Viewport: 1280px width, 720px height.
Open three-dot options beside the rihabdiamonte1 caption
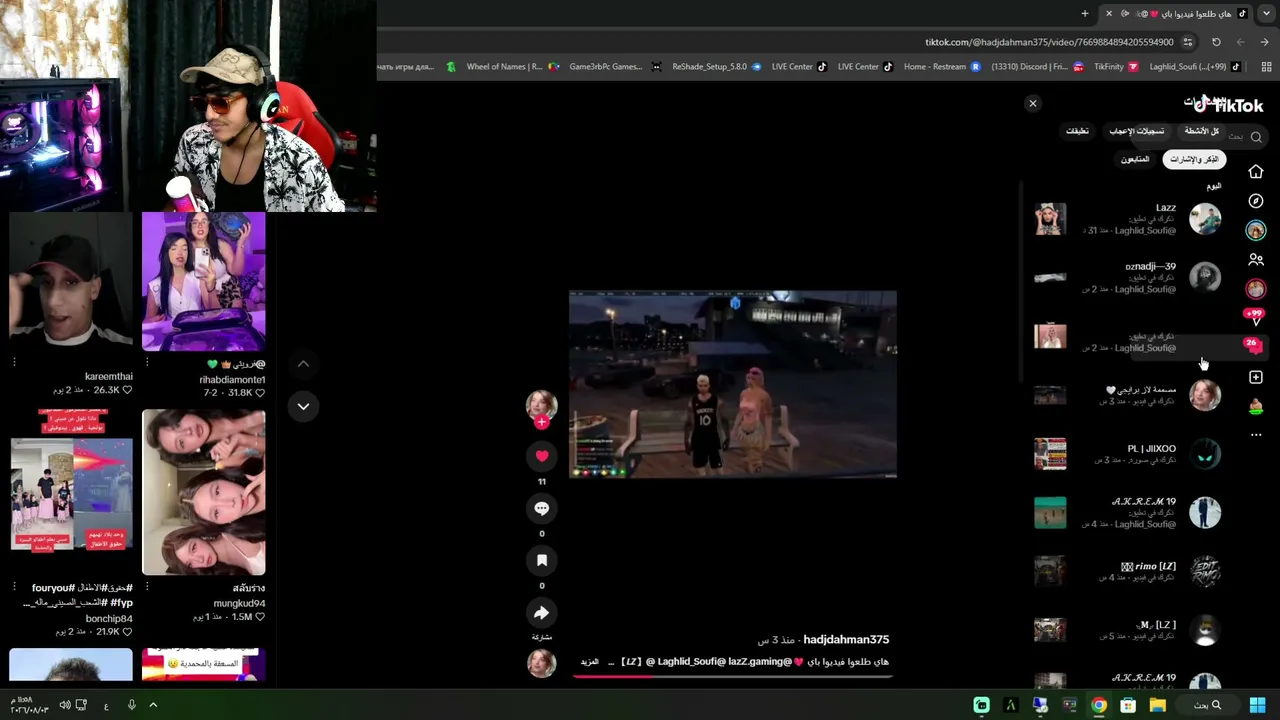pos(147,362)
